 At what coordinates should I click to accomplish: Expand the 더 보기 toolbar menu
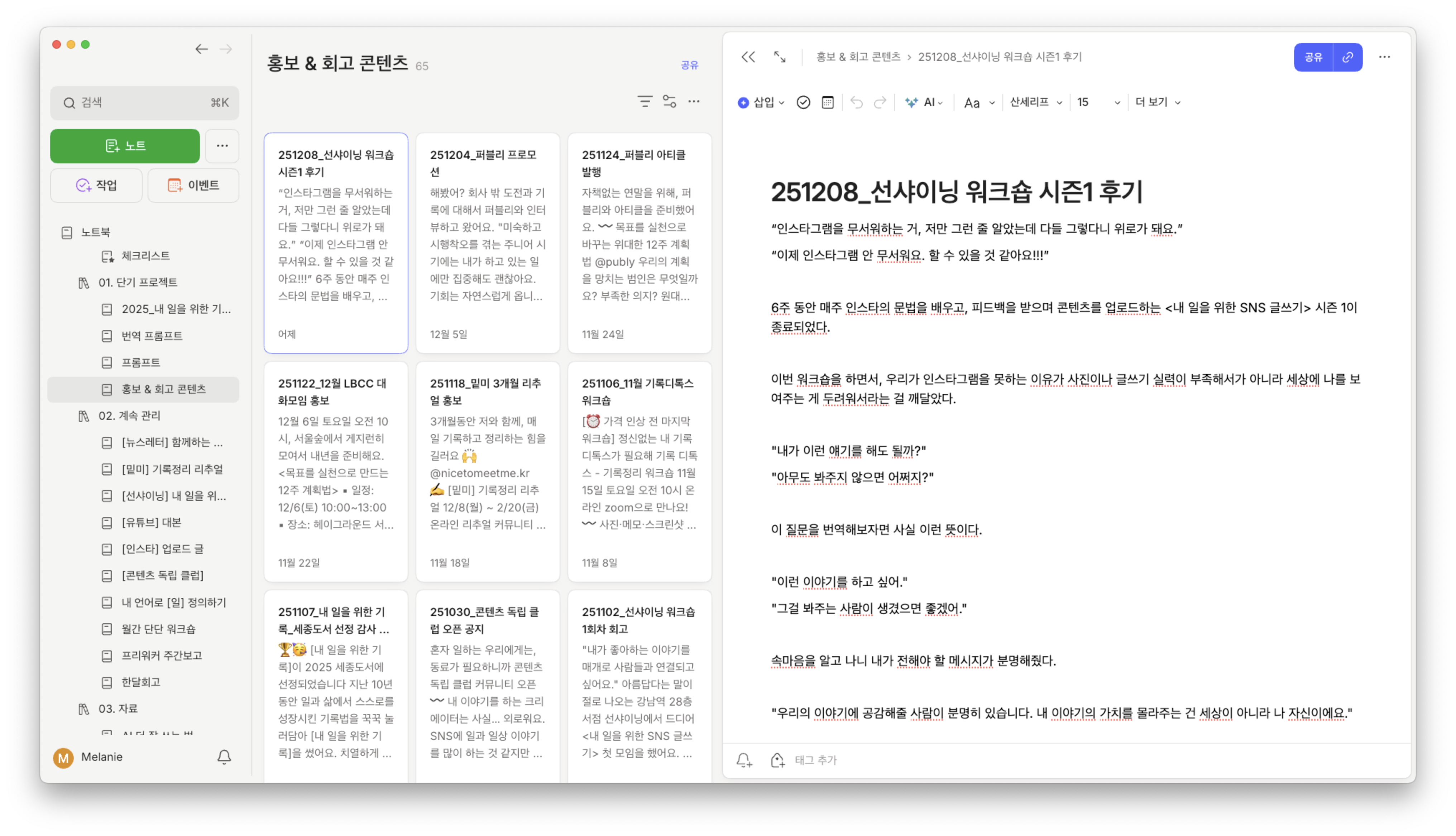tap(1158, 102)
